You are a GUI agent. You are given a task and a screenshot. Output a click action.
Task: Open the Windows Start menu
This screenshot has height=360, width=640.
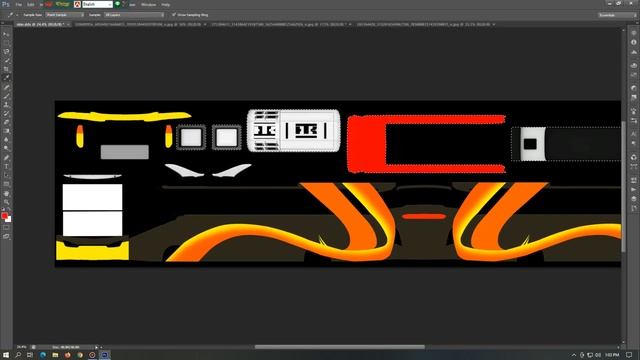pyautogui.click(x=6, y=355)
